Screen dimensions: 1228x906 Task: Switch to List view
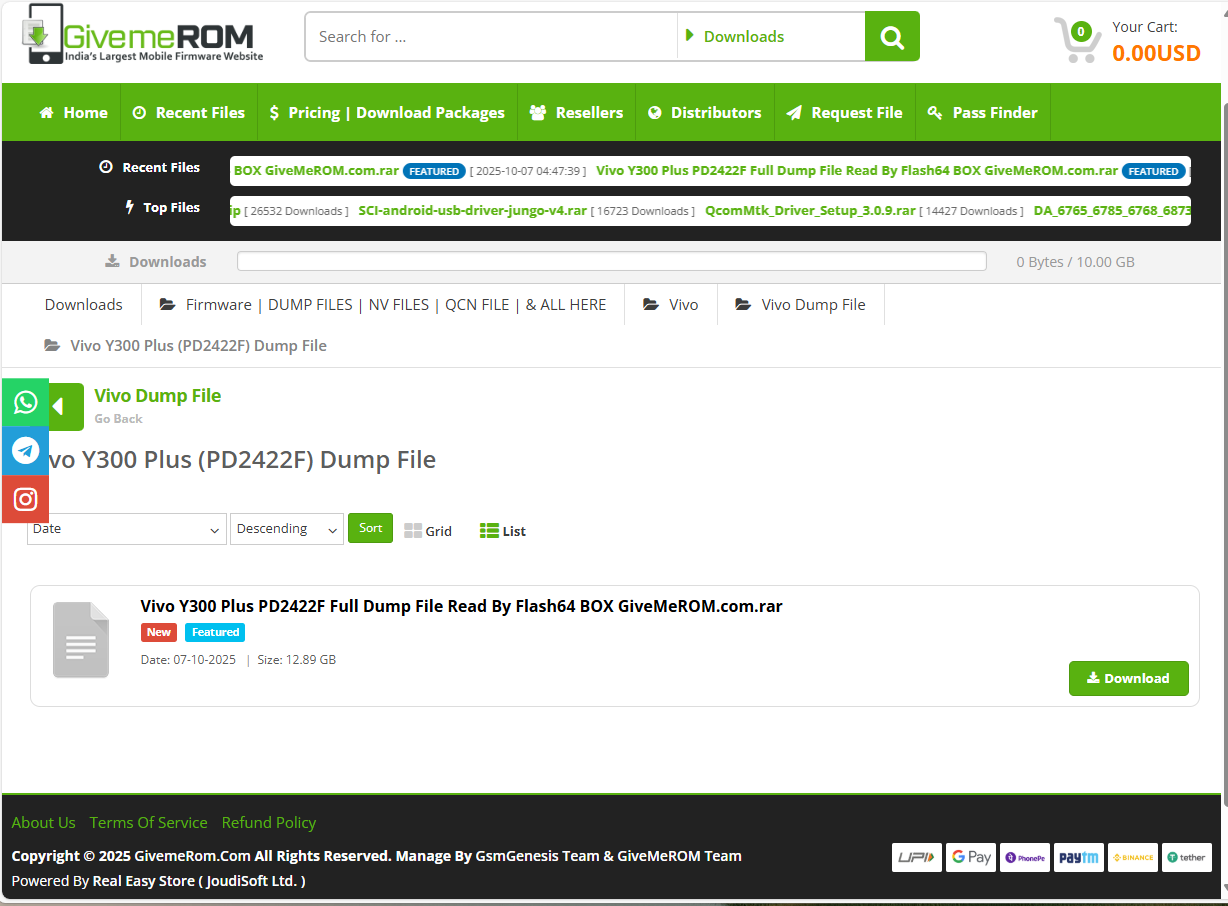click(503, 531)
